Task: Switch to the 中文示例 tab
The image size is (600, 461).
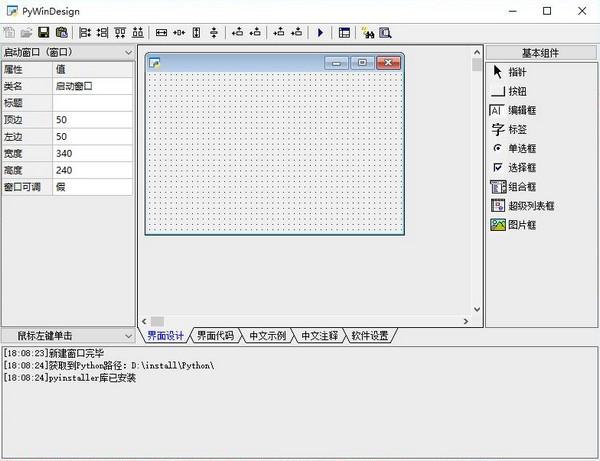Action: coord(268,336)
